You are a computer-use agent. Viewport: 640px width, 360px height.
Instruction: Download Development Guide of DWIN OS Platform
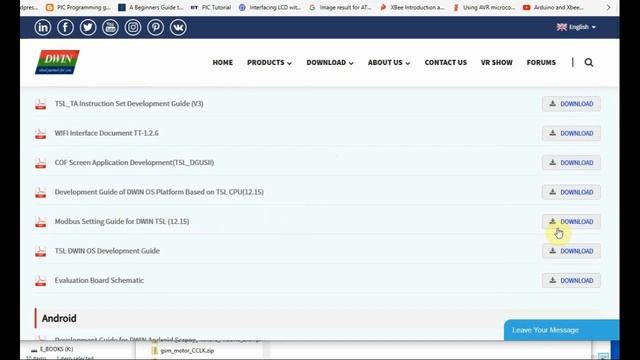[x=571, y=192]
